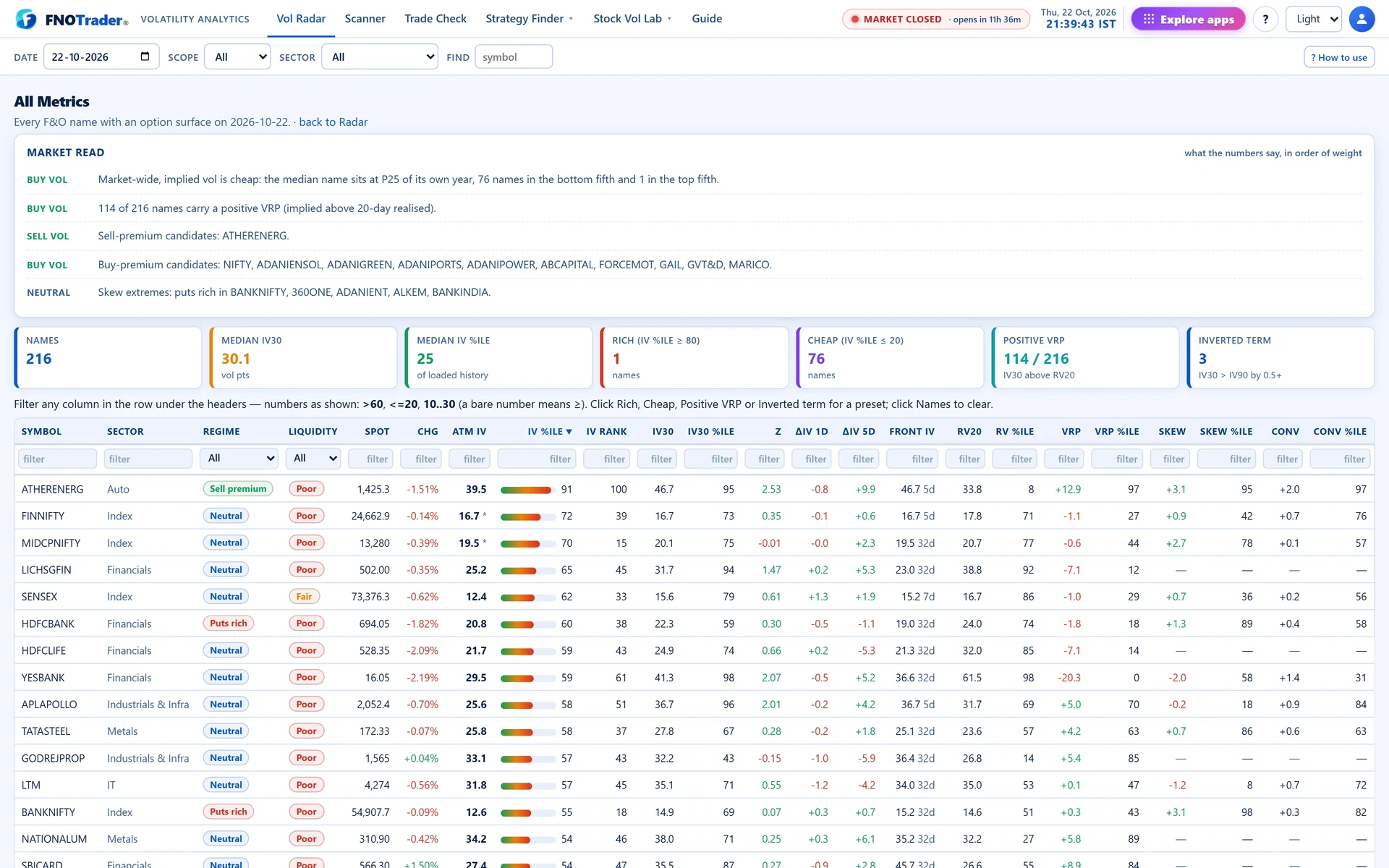Click the Puts rich badge for HDFCBANK

(228, 624)
